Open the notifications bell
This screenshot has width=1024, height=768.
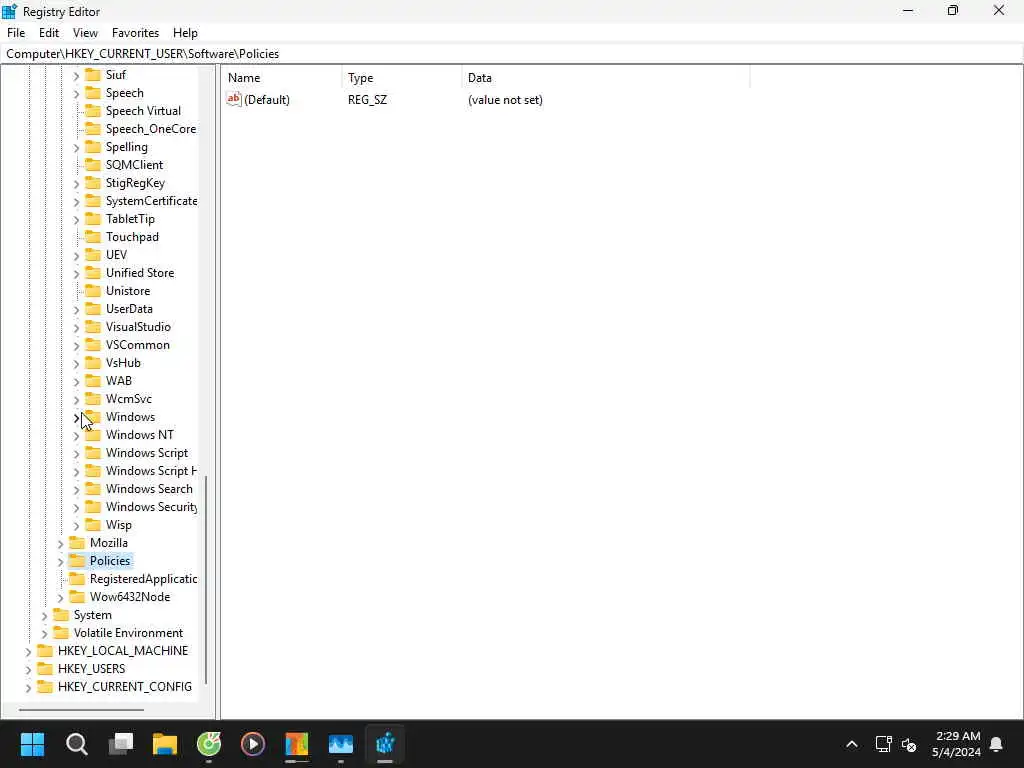[x=997, y=744]
